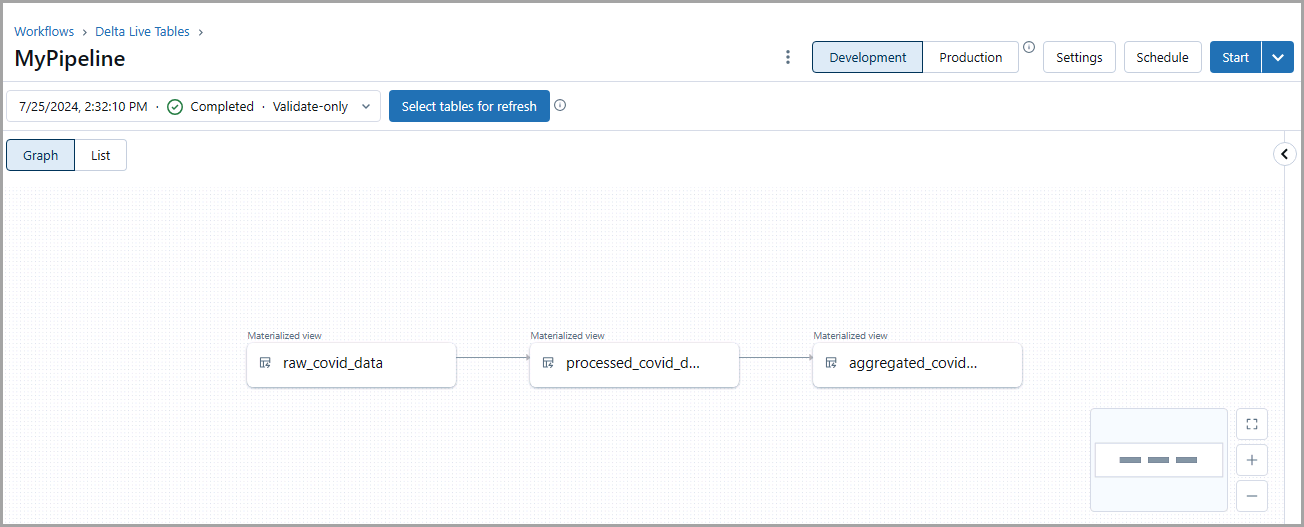
Task: Click the info icon next to Production
Action: (1029, 47)
